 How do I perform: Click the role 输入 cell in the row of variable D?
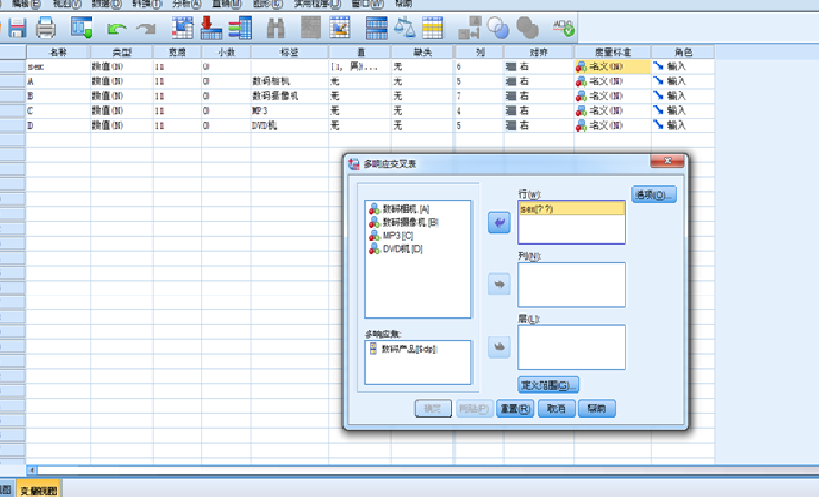(x=683, y=125)
